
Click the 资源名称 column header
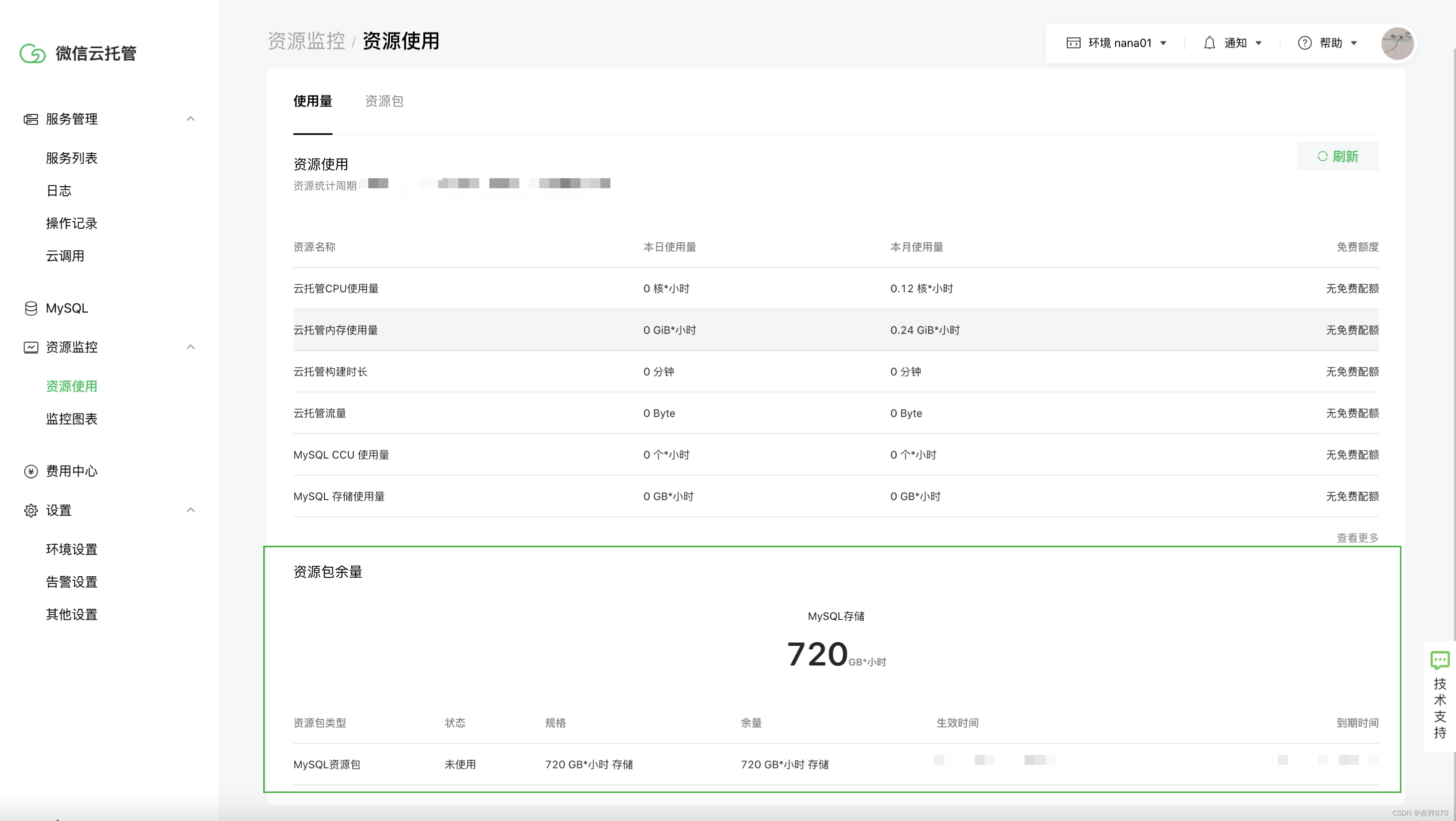click(314, 247)
